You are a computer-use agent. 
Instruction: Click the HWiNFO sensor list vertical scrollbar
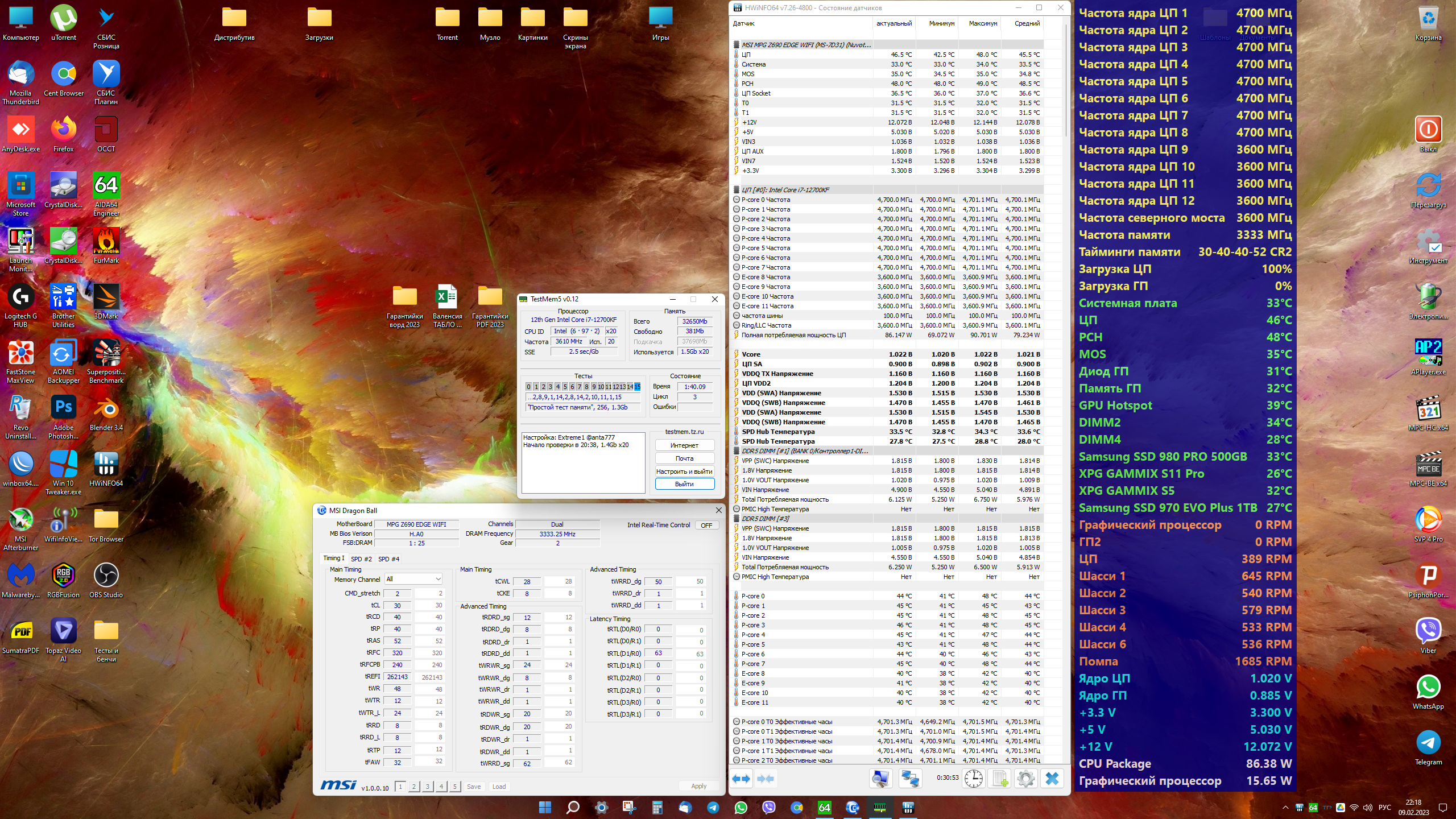point(1065,80)
